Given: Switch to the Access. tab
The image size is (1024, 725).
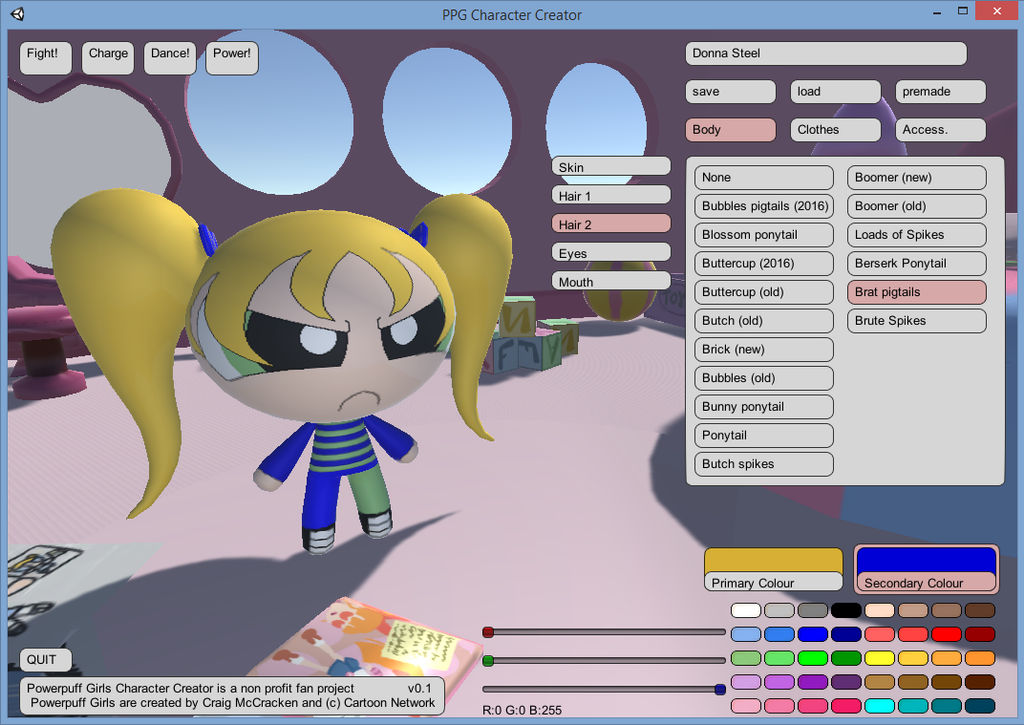Looking at the screenshot, I should tap(939, 129).
